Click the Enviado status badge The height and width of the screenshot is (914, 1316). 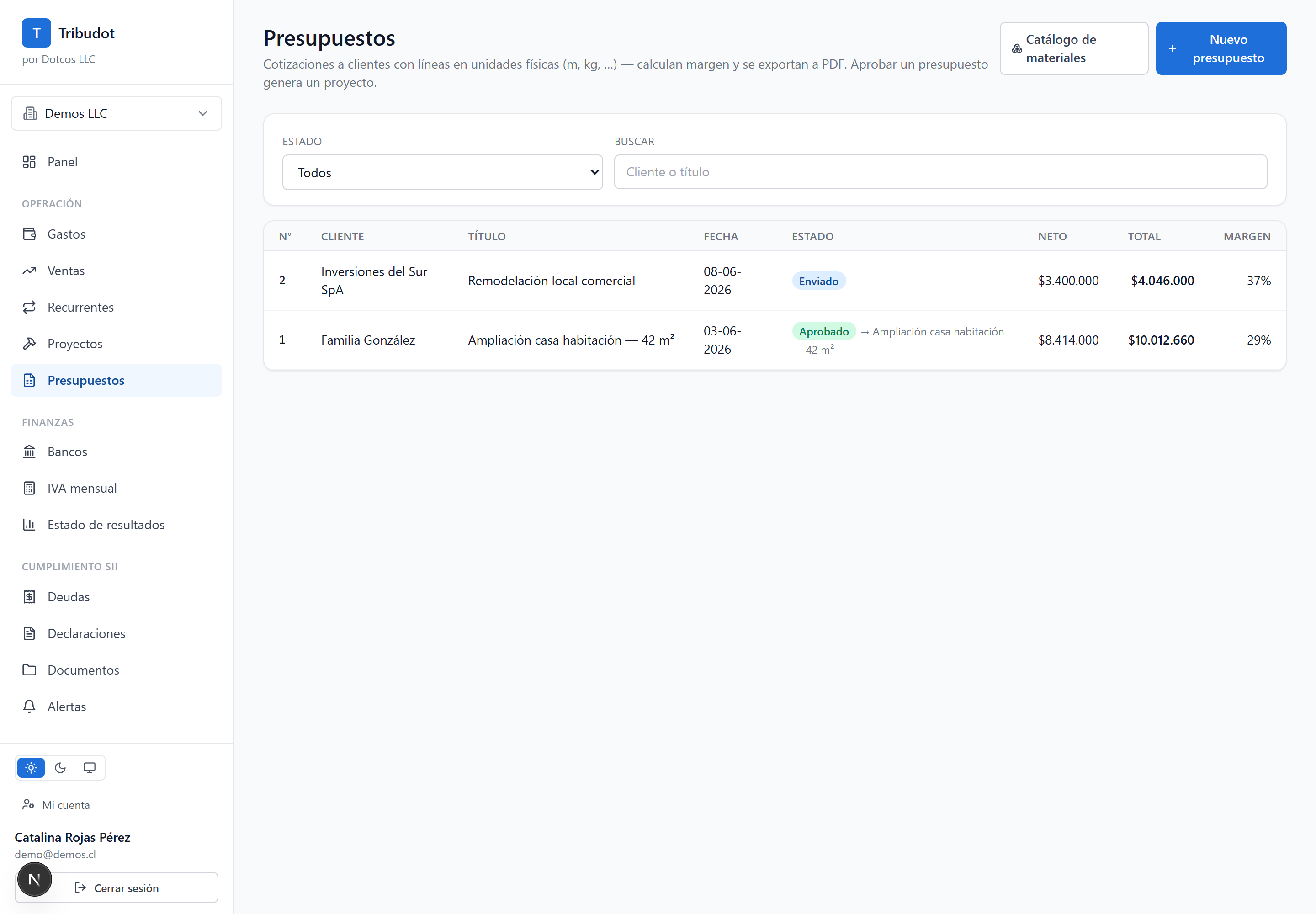(819, 281)
